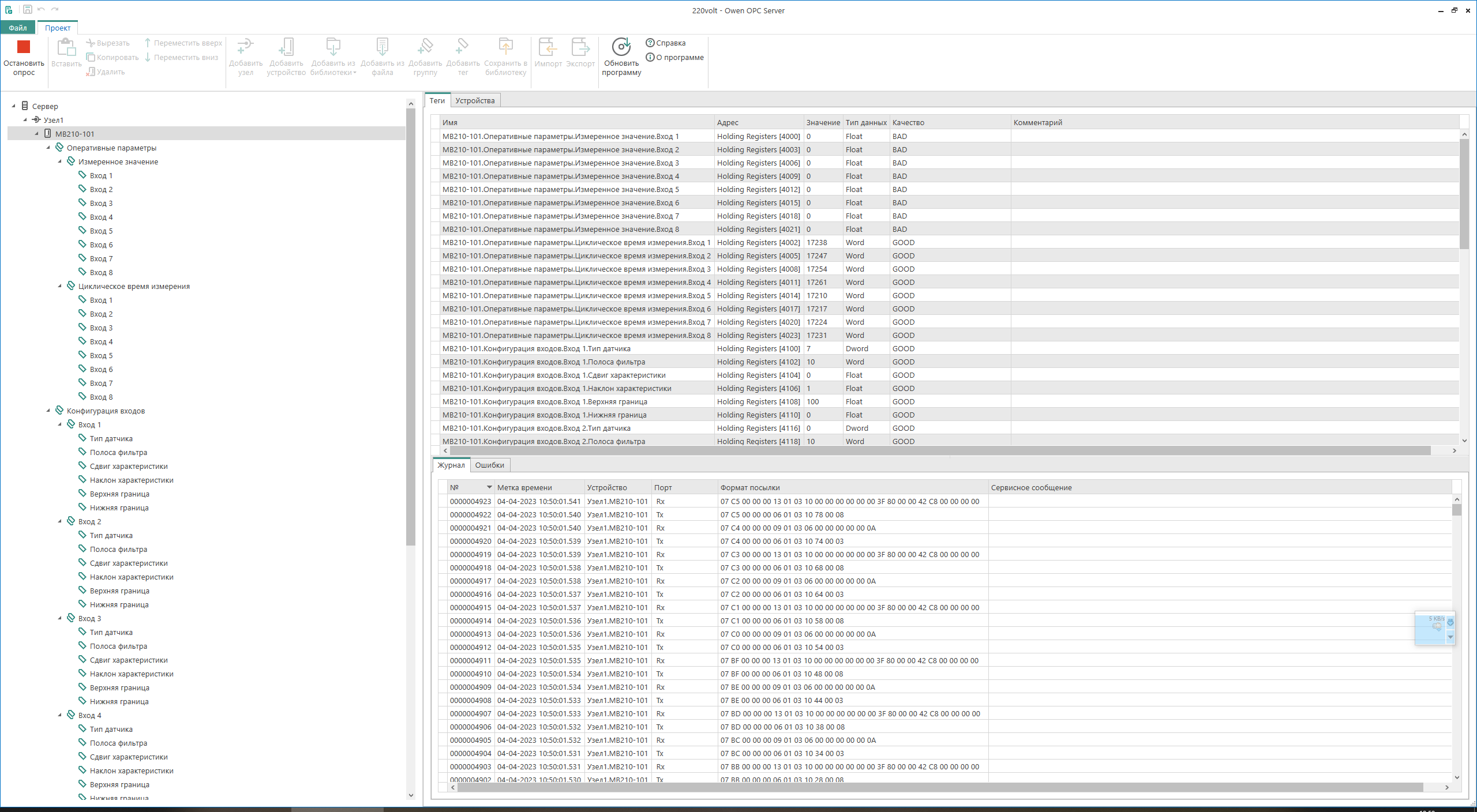This screenshot has height=812, width=1477.
Task: Switch to the Устройства tab
Action: pyautogui.click(x=474, y=100)
